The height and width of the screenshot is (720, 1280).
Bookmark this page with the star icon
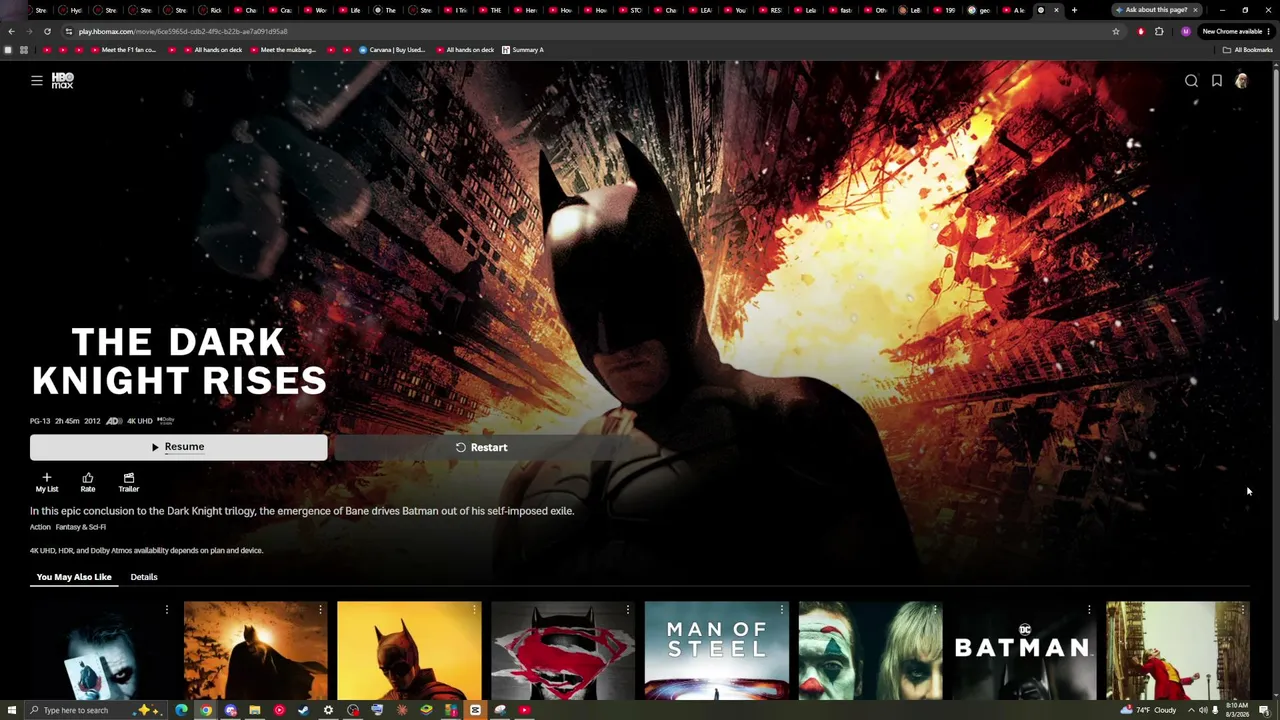1116,31
